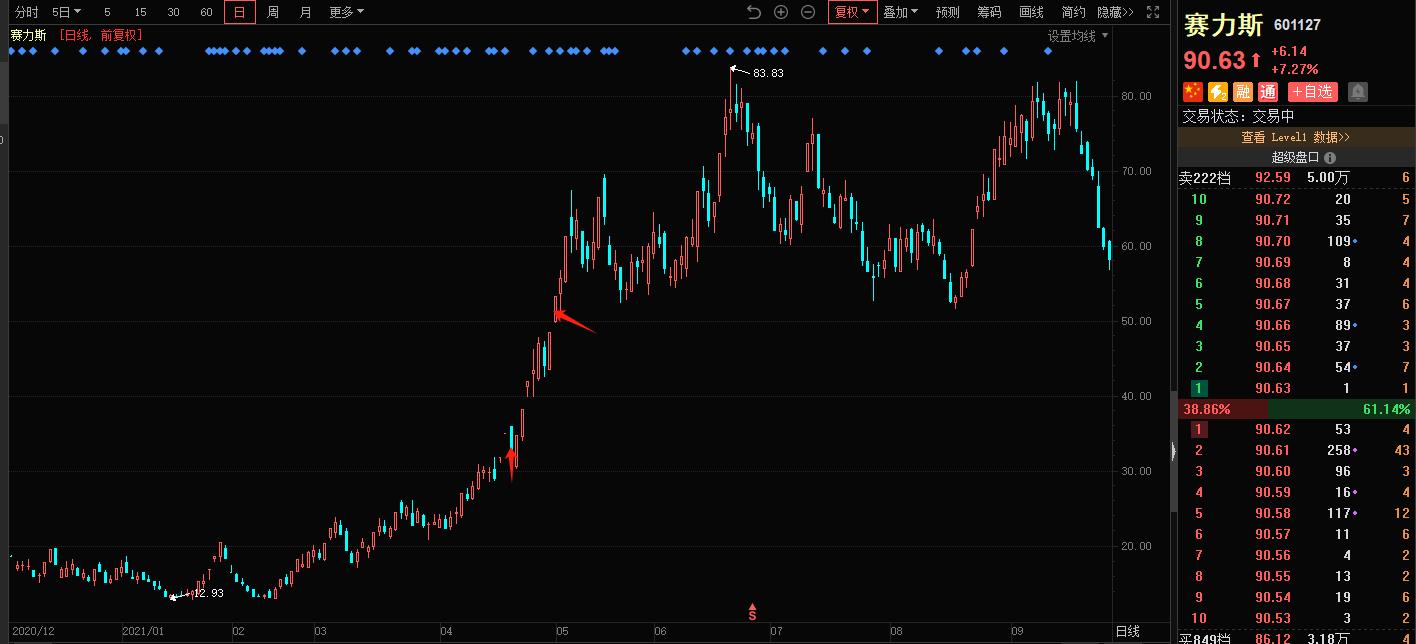Switch to the 周 weekly tab
This screenshot has height=644, width=1416.
(273, 12)
